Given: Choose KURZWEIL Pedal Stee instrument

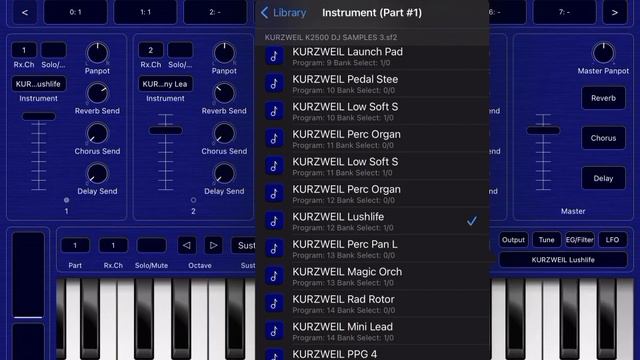Looking at the screenshot, I should [x=372, y=84].
